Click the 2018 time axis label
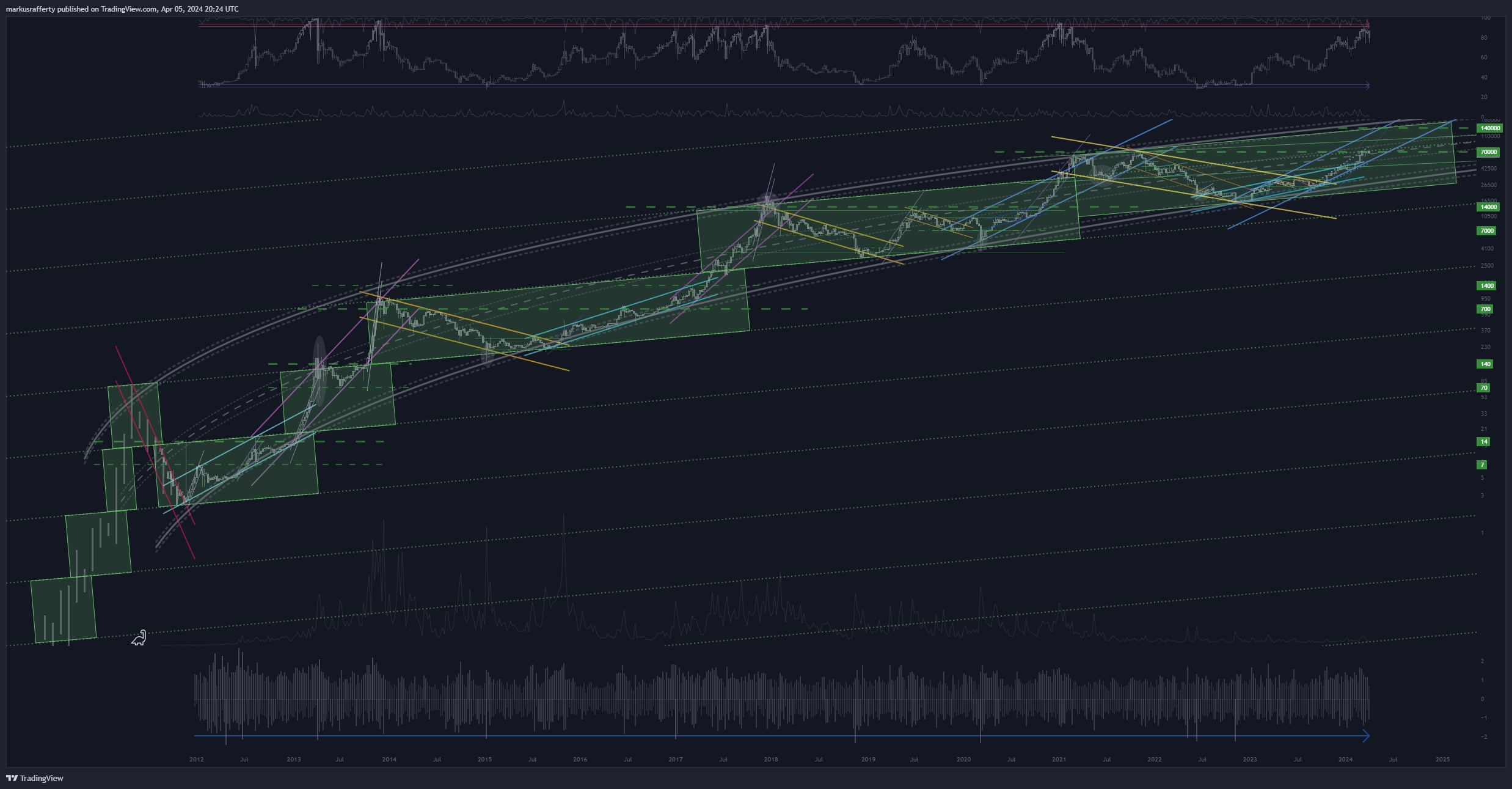 click(771, 760)
